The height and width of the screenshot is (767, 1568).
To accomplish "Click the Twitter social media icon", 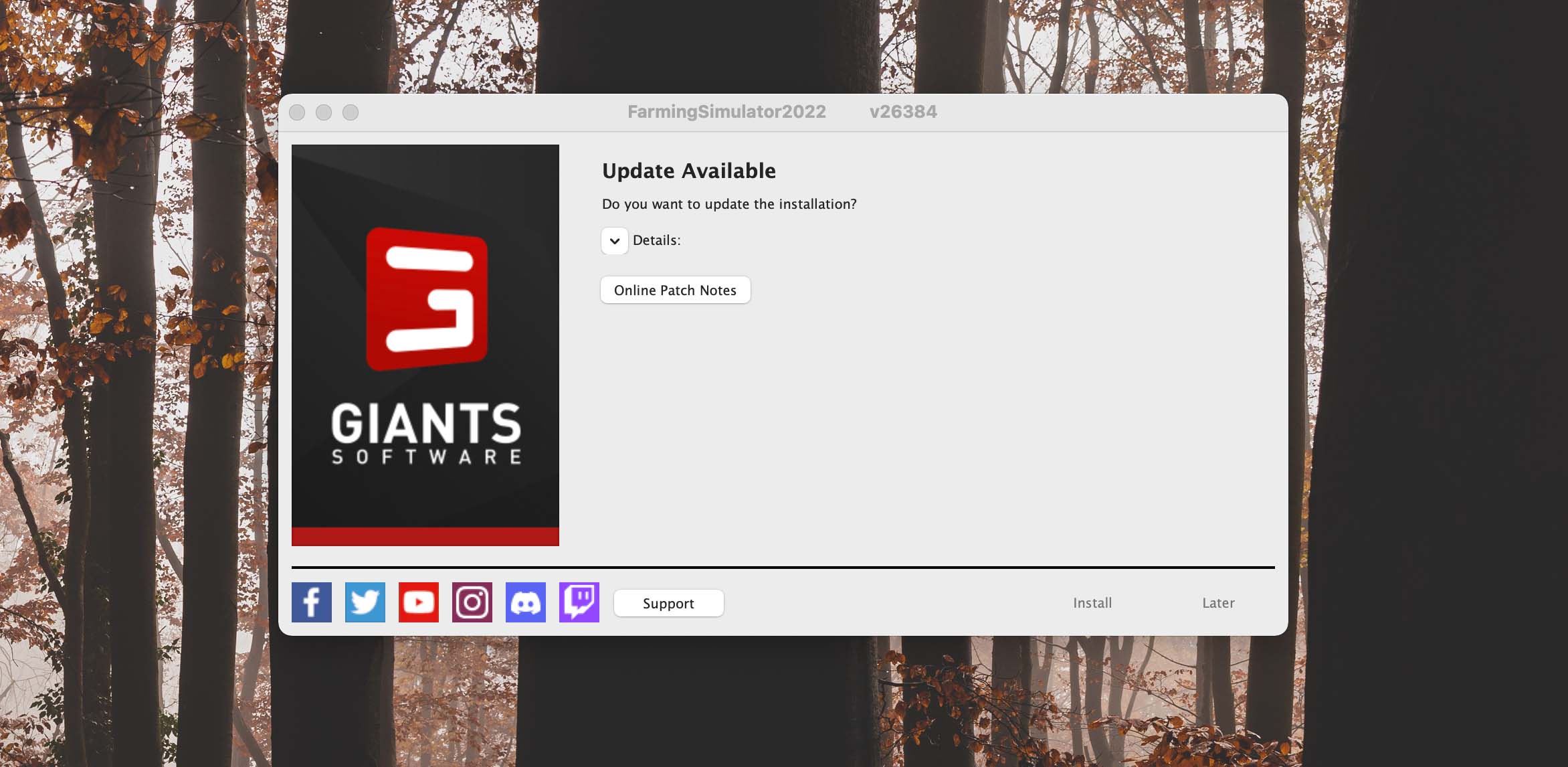I will point(365,602).
